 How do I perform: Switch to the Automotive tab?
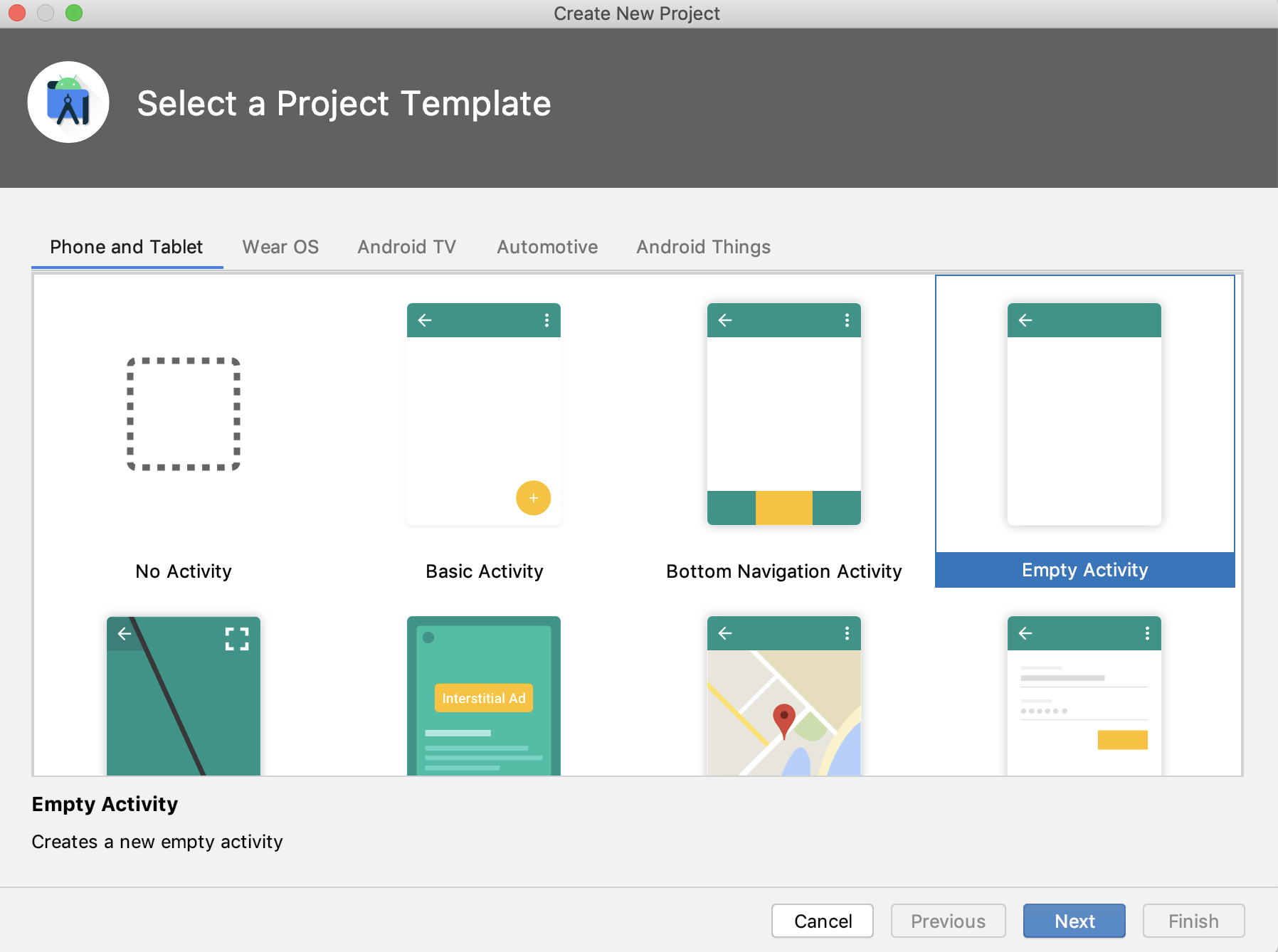click(x=547, y=247)
